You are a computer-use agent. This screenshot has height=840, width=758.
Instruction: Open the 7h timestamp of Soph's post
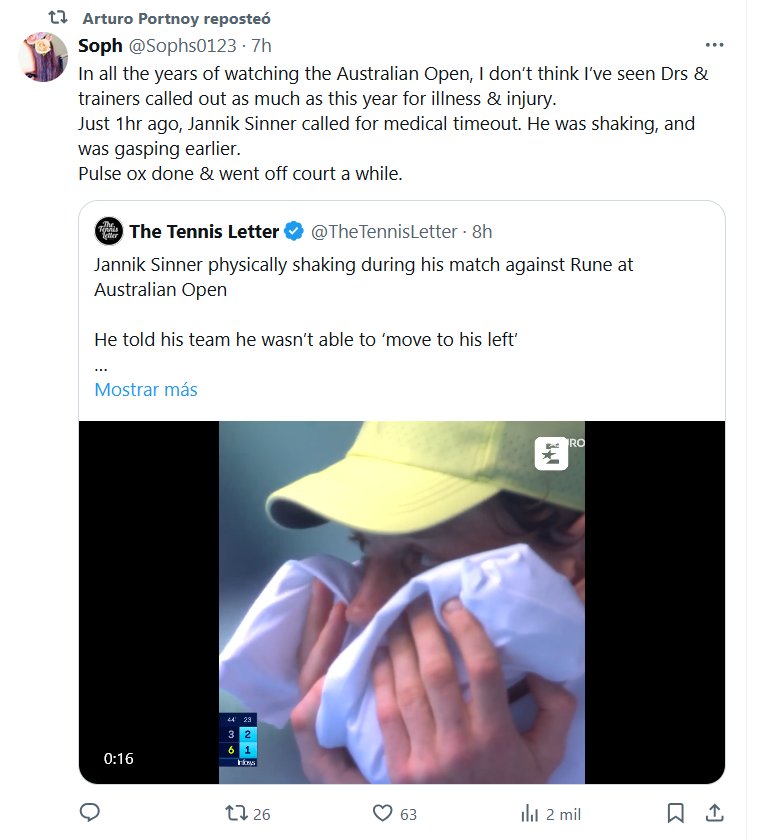tap(261, 46)
